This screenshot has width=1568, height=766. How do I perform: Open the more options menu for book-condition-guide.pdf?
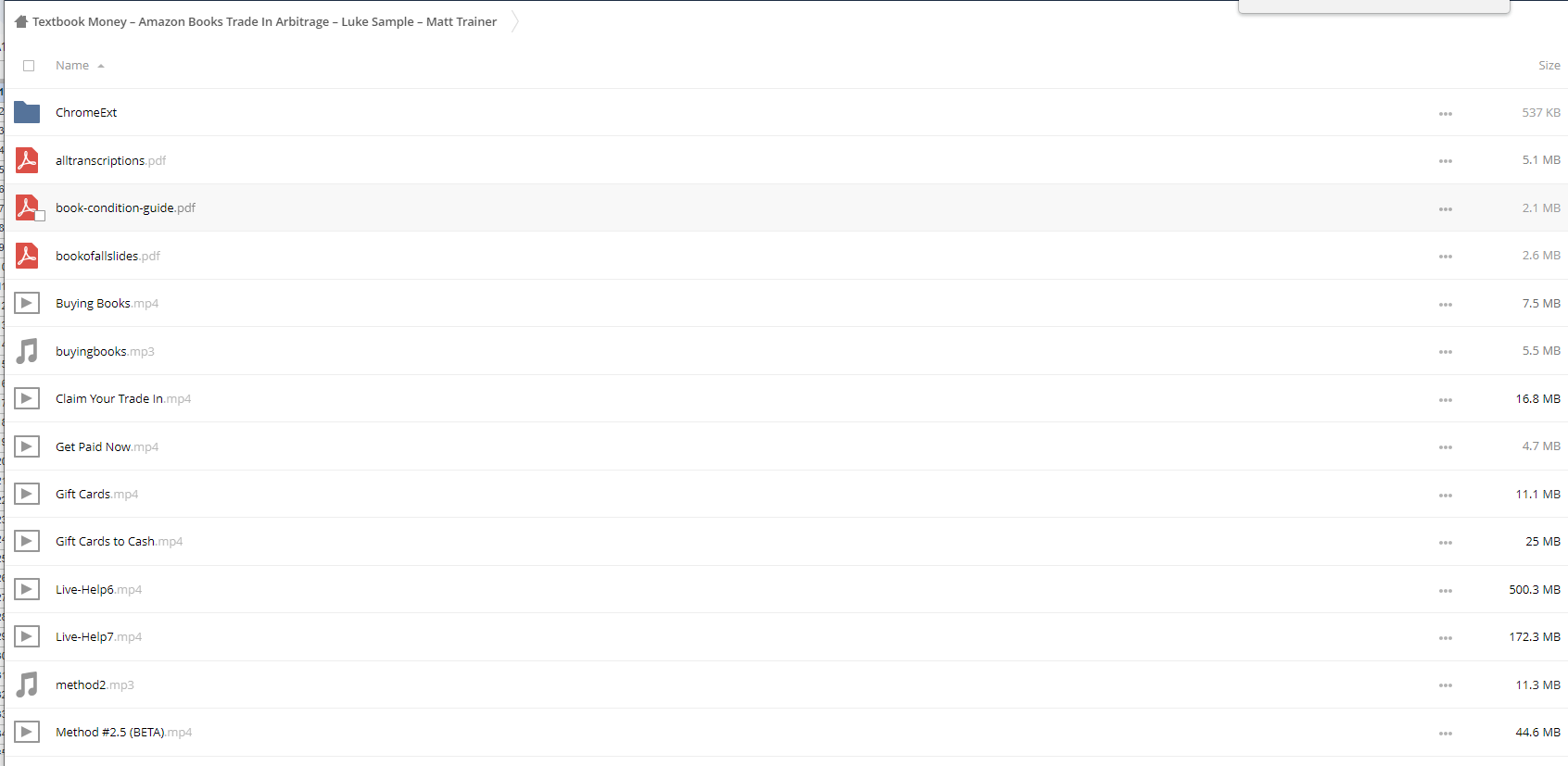[x=1445, y=209]
